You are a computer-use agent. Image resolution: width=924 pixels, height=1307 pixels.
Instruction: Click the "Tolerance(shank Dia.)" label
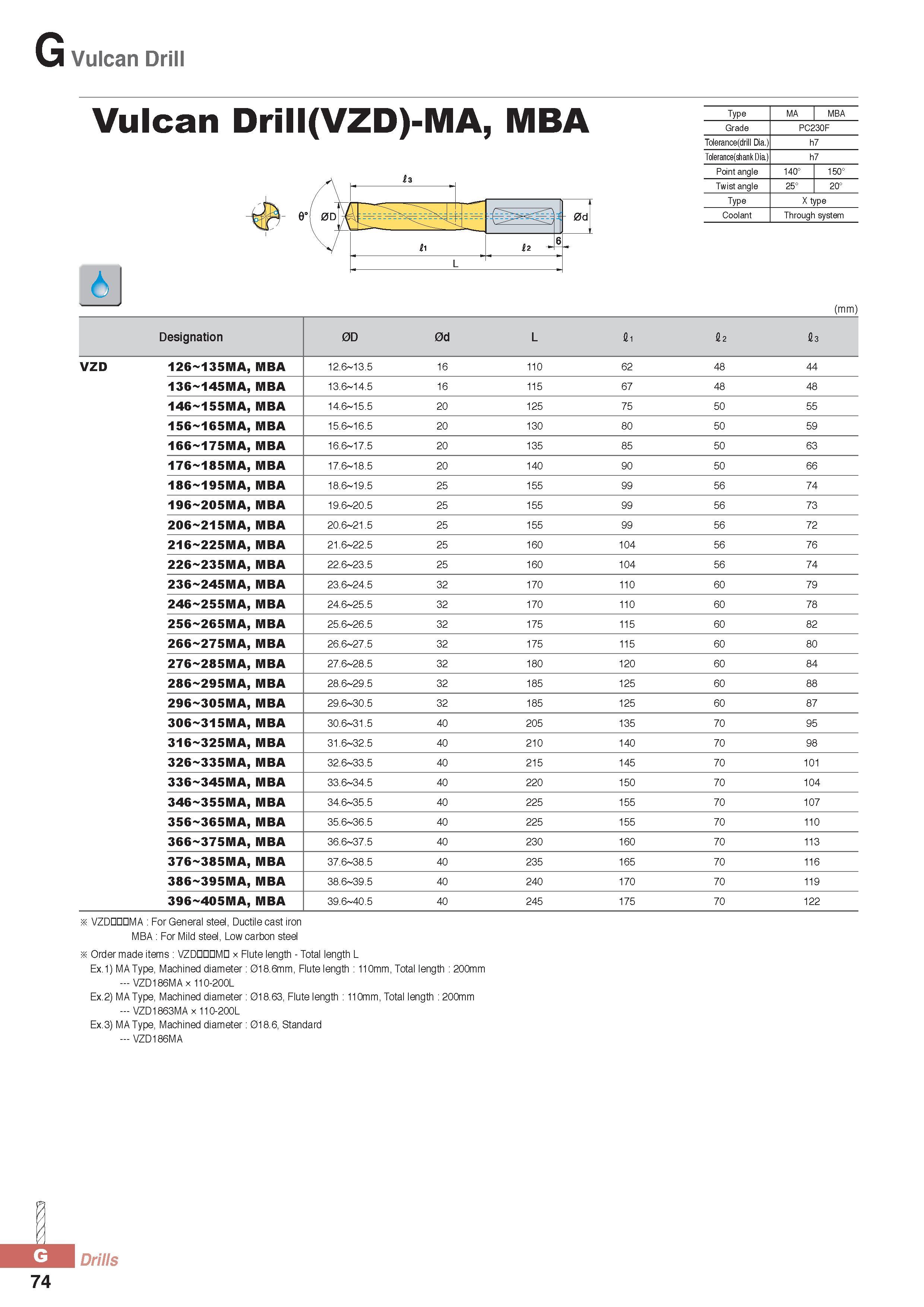click(x=737, y=157)
